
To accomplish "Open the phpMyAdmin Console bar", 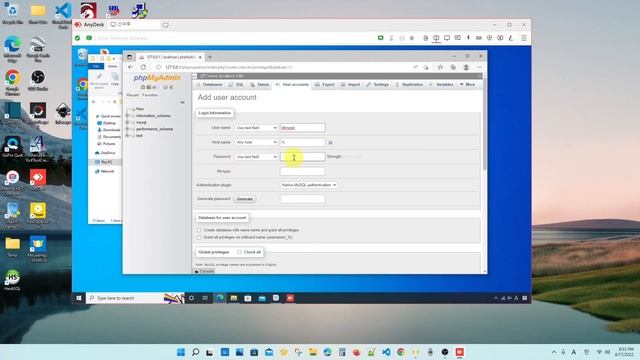I will 204,271.
